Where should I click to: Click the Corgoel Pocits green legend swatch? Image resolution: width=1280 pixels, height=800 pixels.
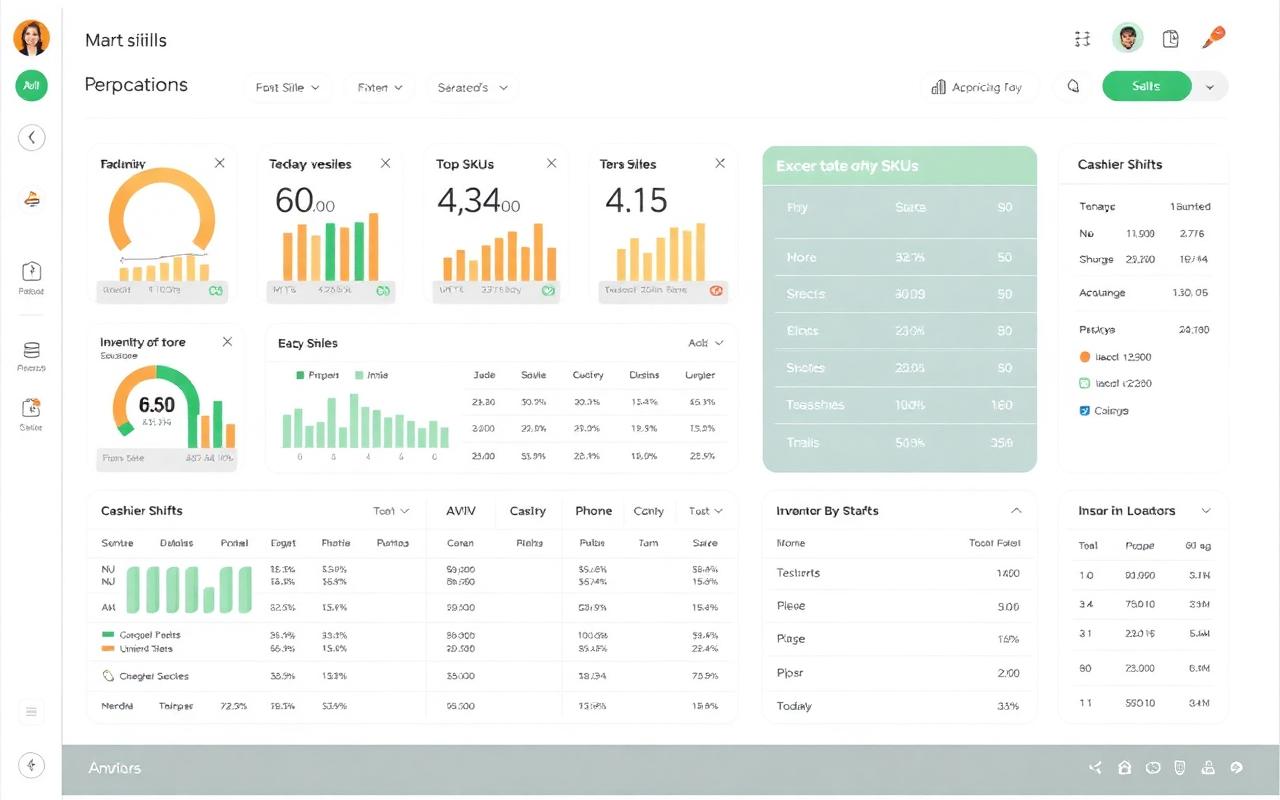coord(109,634)
